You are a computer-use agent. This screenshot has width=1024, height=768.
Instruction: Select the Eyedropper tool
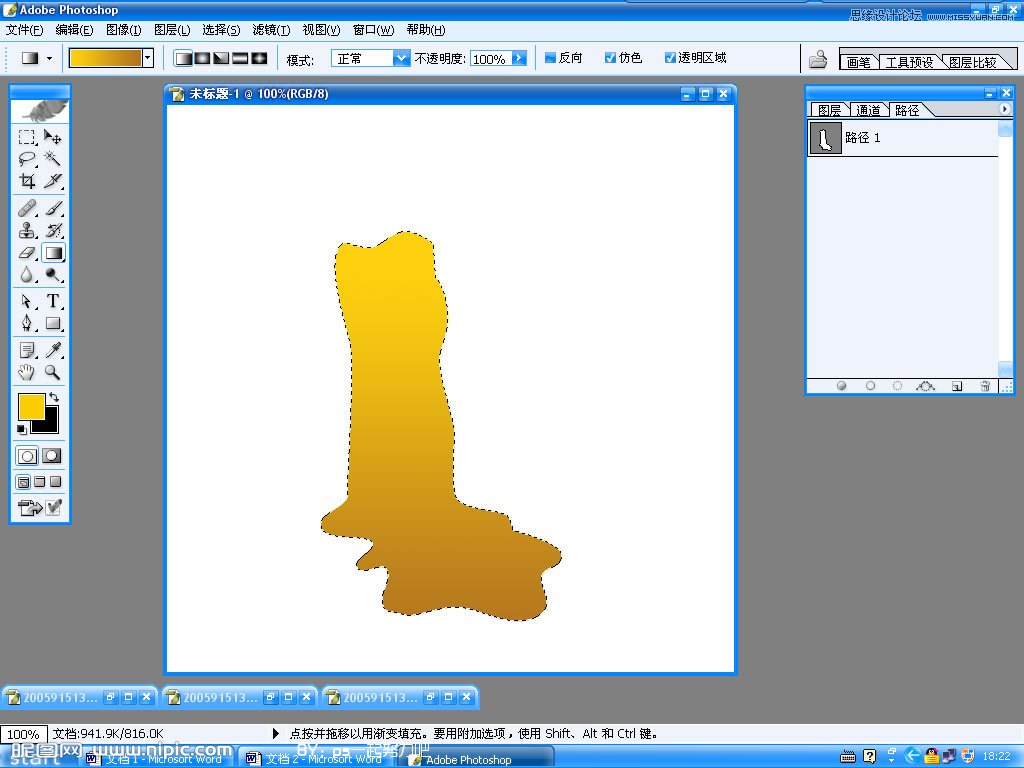(x=53, y=349)
